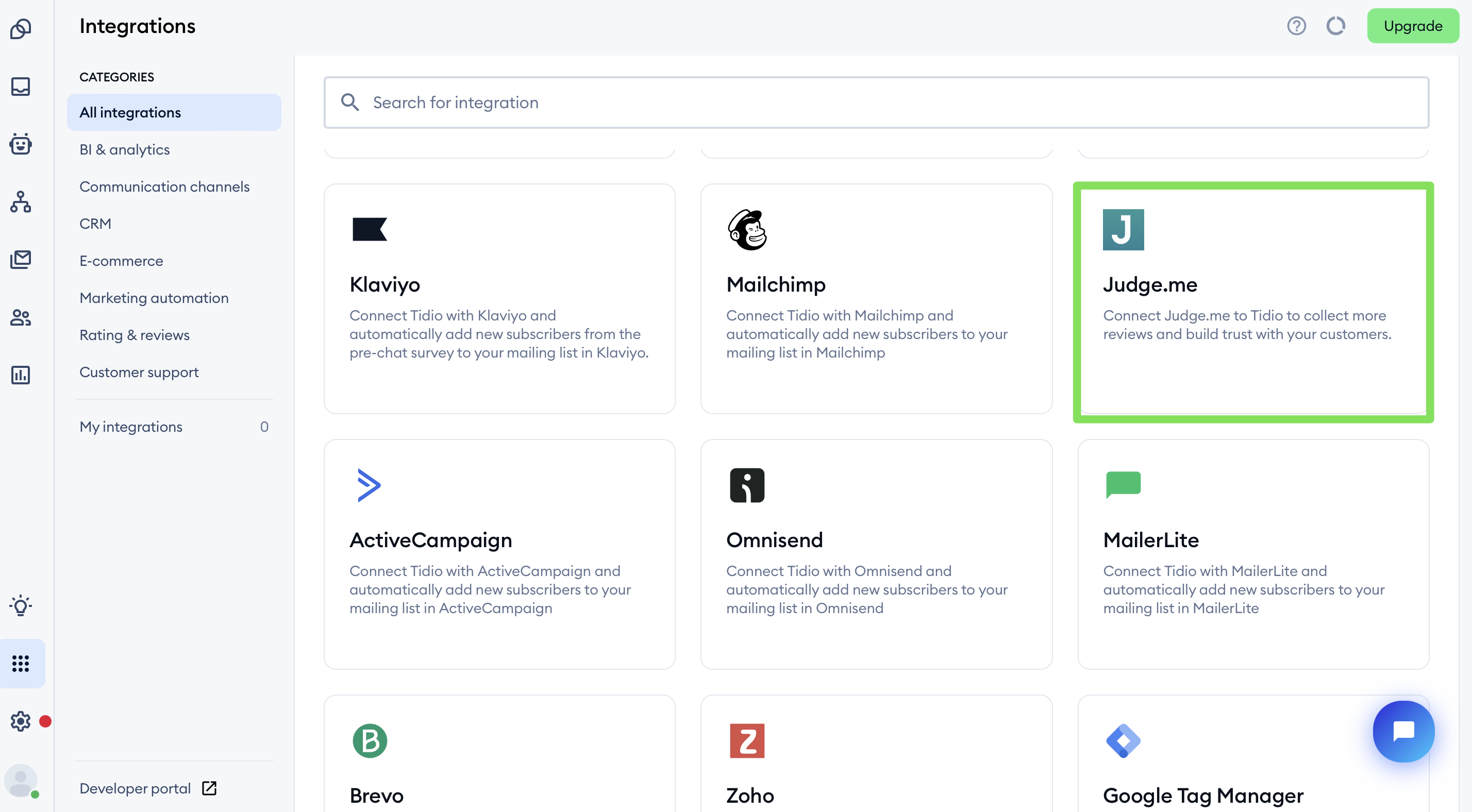Click the Zoho Z logo

tap(747, 740)
